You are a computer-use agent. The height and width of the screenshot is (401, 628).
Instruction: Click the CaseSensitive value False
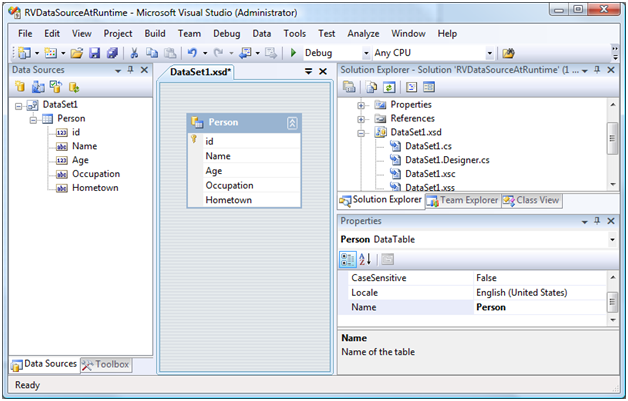click(x=539, y=278)
